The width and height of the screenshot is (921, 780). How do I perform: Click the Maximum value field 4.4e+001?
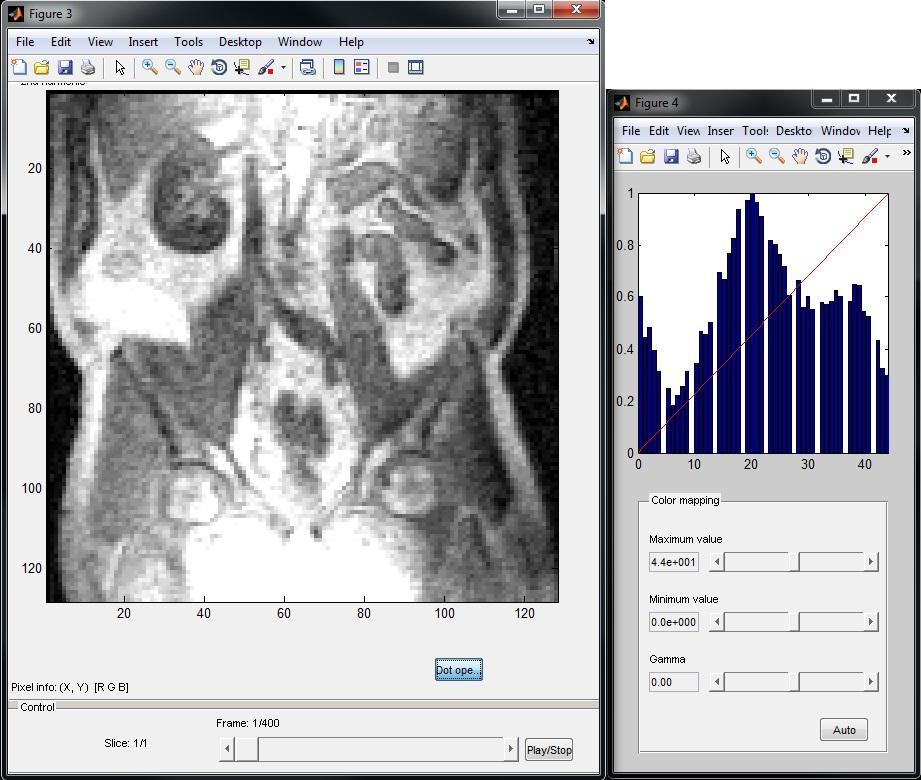coord(674,562)
